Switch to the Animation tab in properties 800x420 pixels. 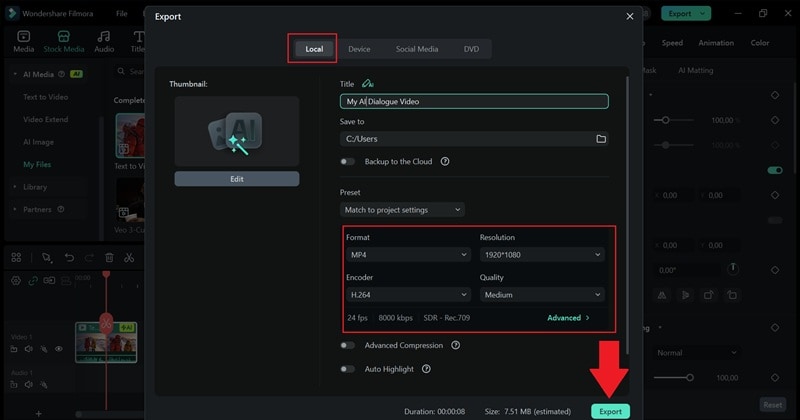point(716,43)
